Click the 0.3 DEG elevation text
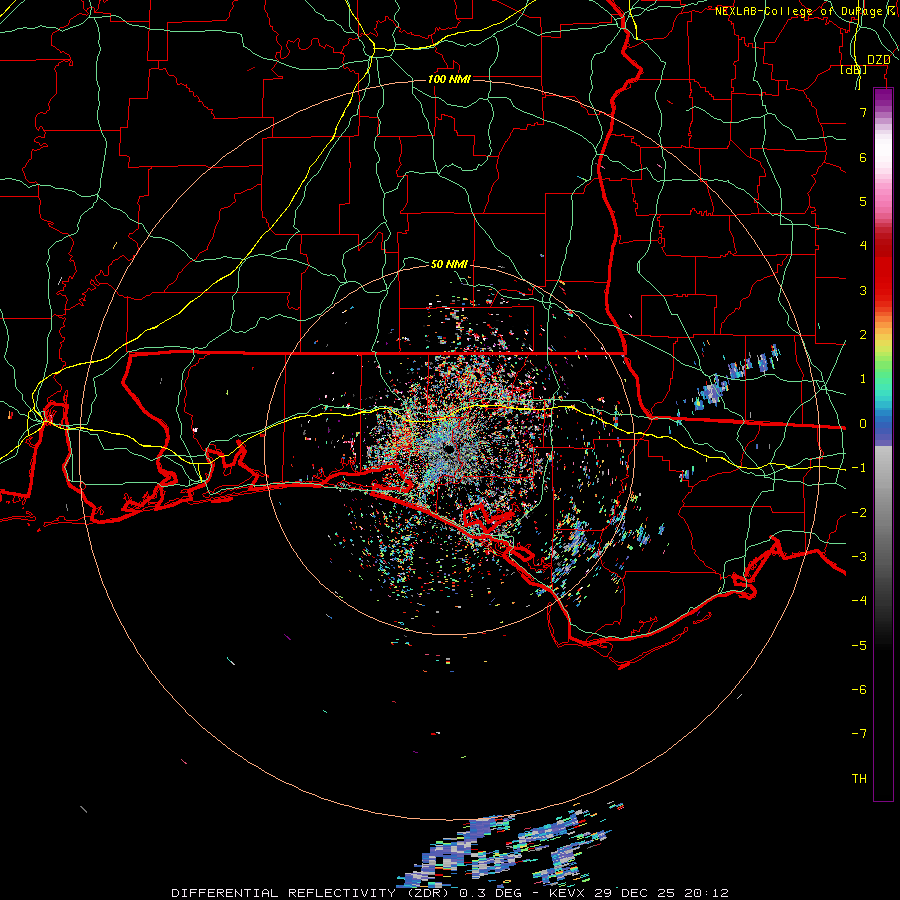The image size is (900, 900). 491,893
